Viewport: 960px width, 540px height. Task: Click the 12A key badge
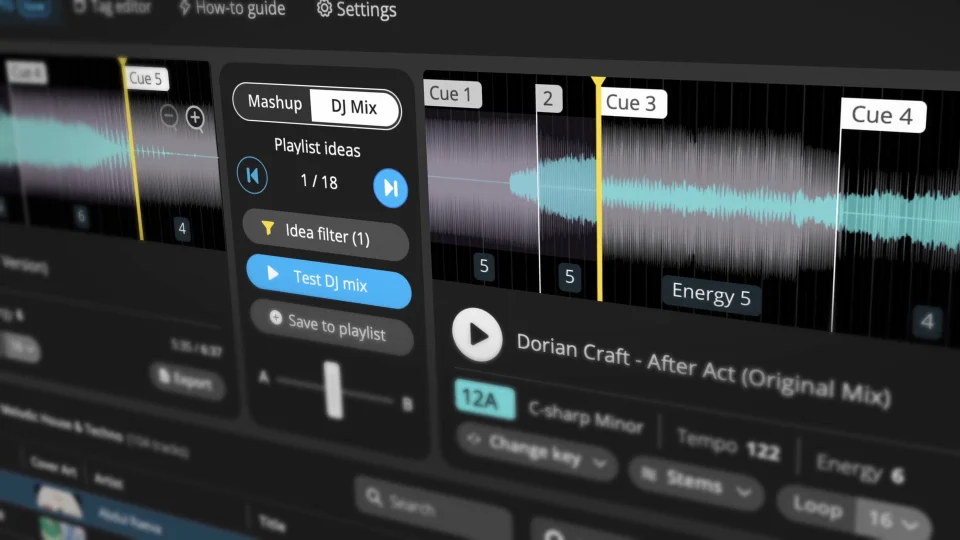pos(484,400)
